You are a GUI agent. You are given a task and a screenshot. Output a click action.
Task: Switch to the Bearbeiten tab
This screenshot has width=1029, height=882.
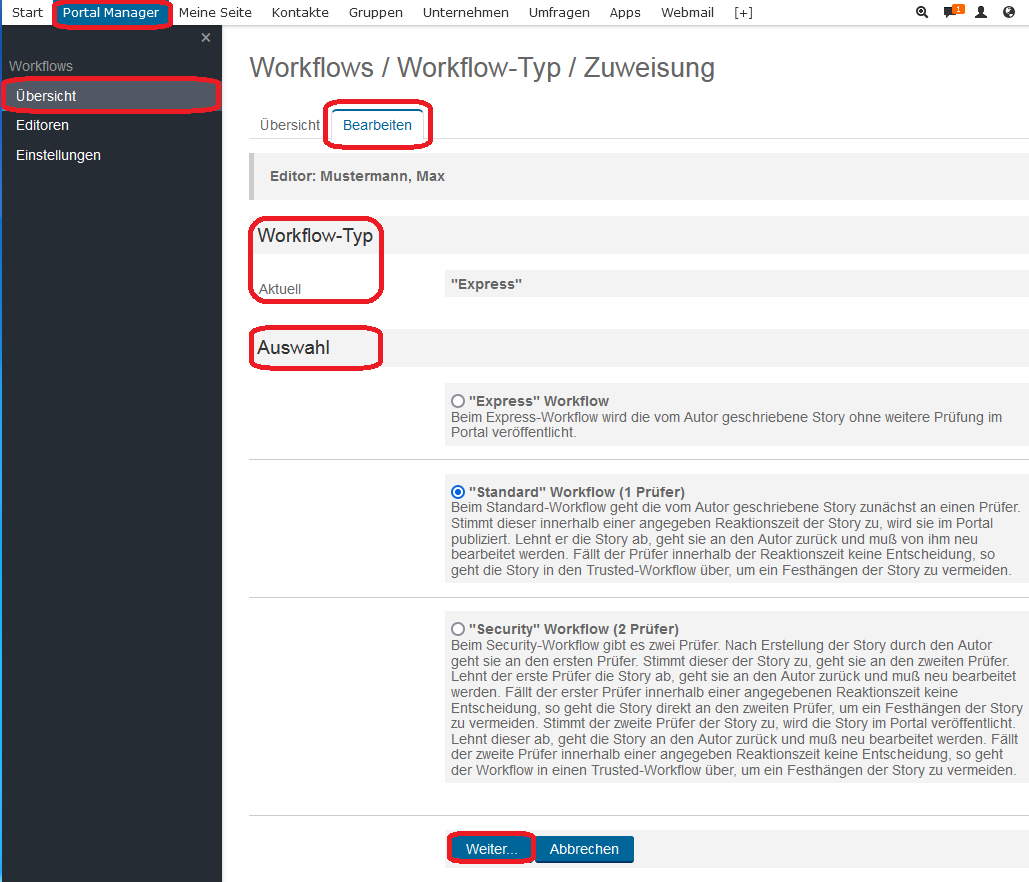(377, 125)
